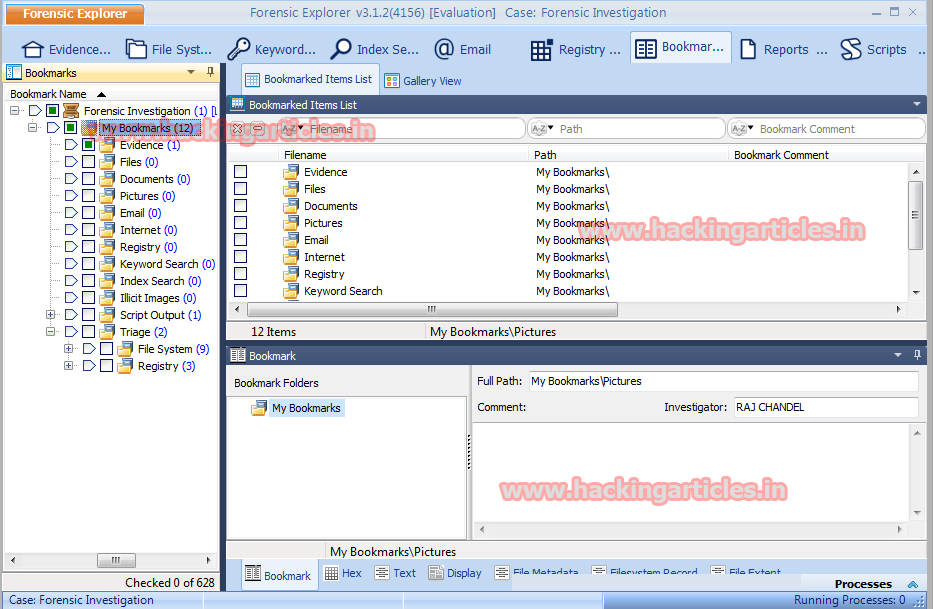Open the Email @ icon
933x609 pixels.
point(444,49)
